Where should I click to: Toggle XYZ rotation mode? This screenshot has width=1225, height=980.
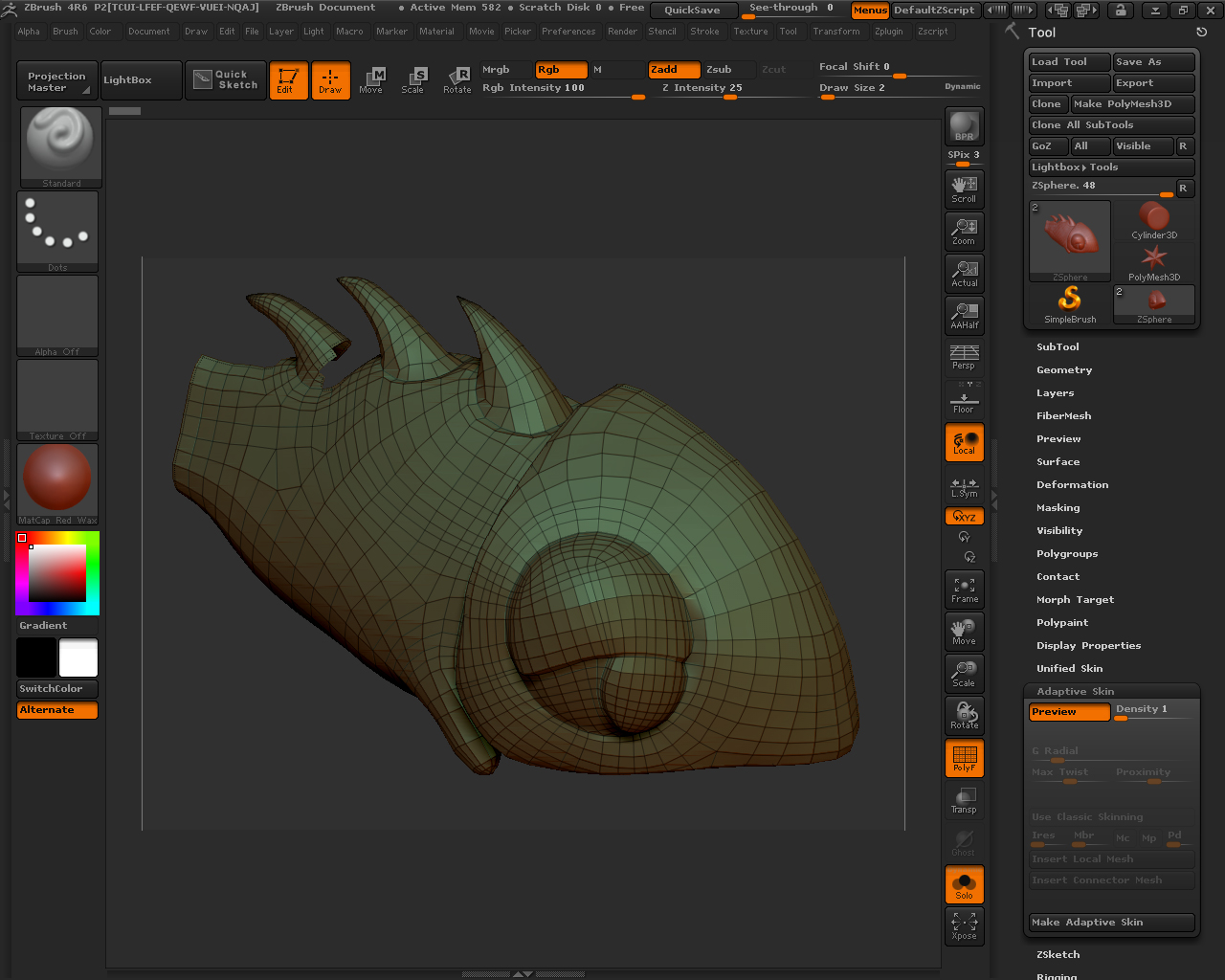click(964, 517)
